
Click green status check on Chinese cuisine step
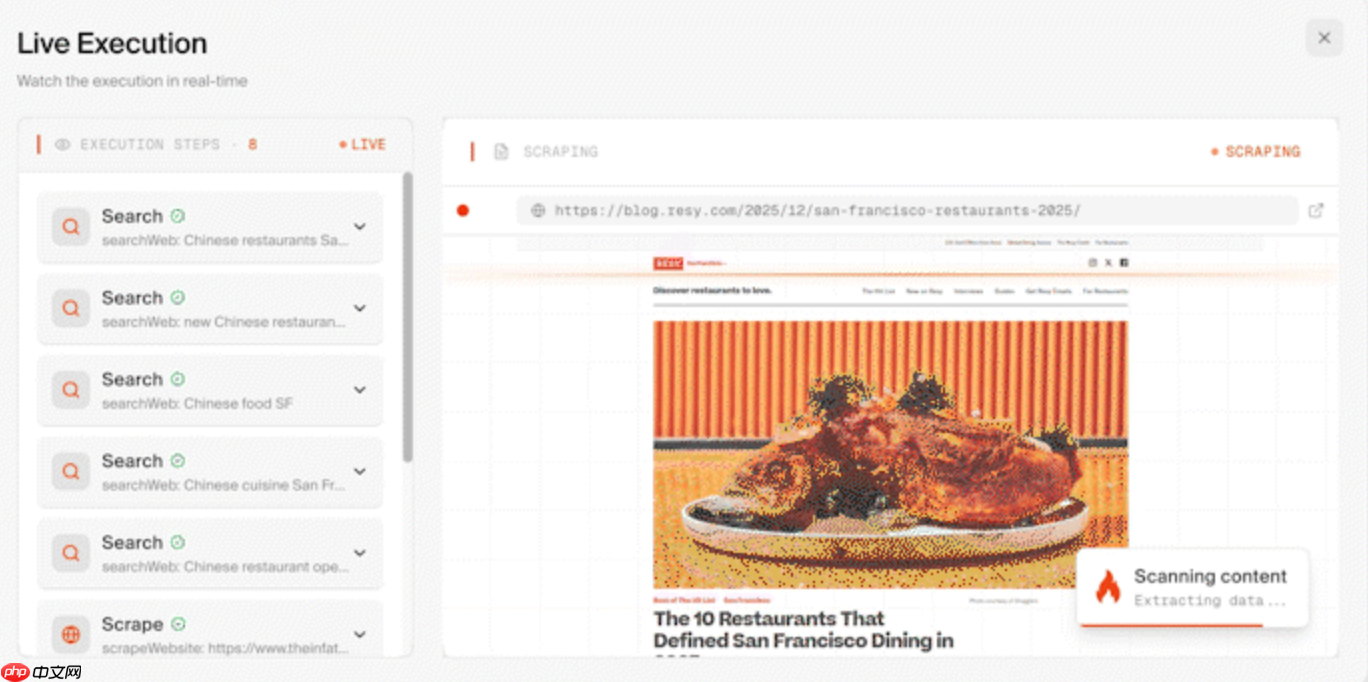pyautogui.click(x=178, y=461)
